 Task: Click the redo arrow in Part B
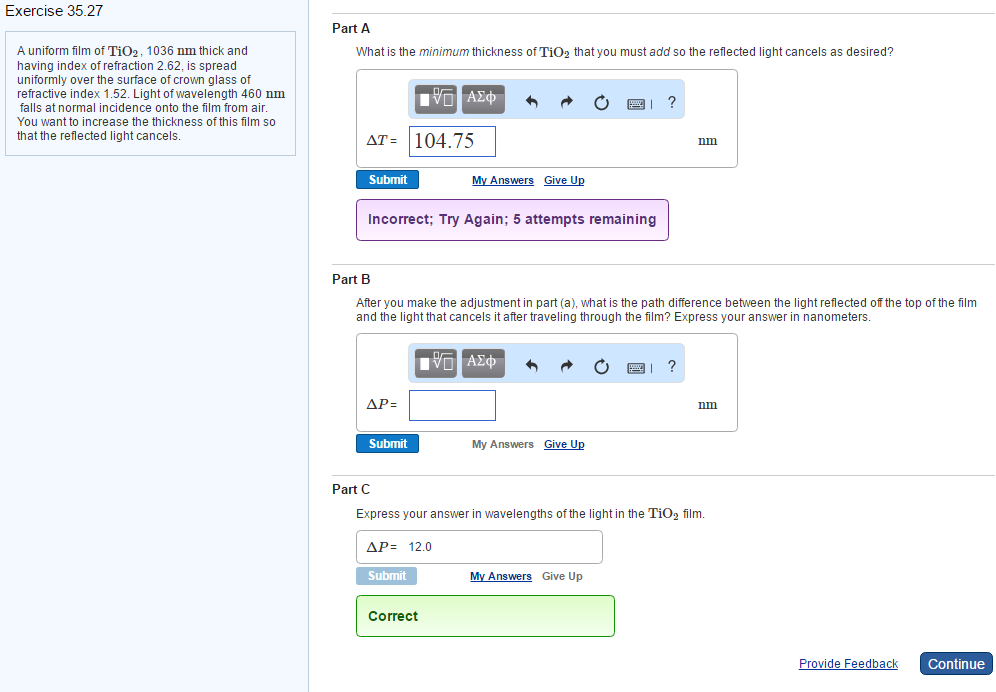[x=566, y=366]
